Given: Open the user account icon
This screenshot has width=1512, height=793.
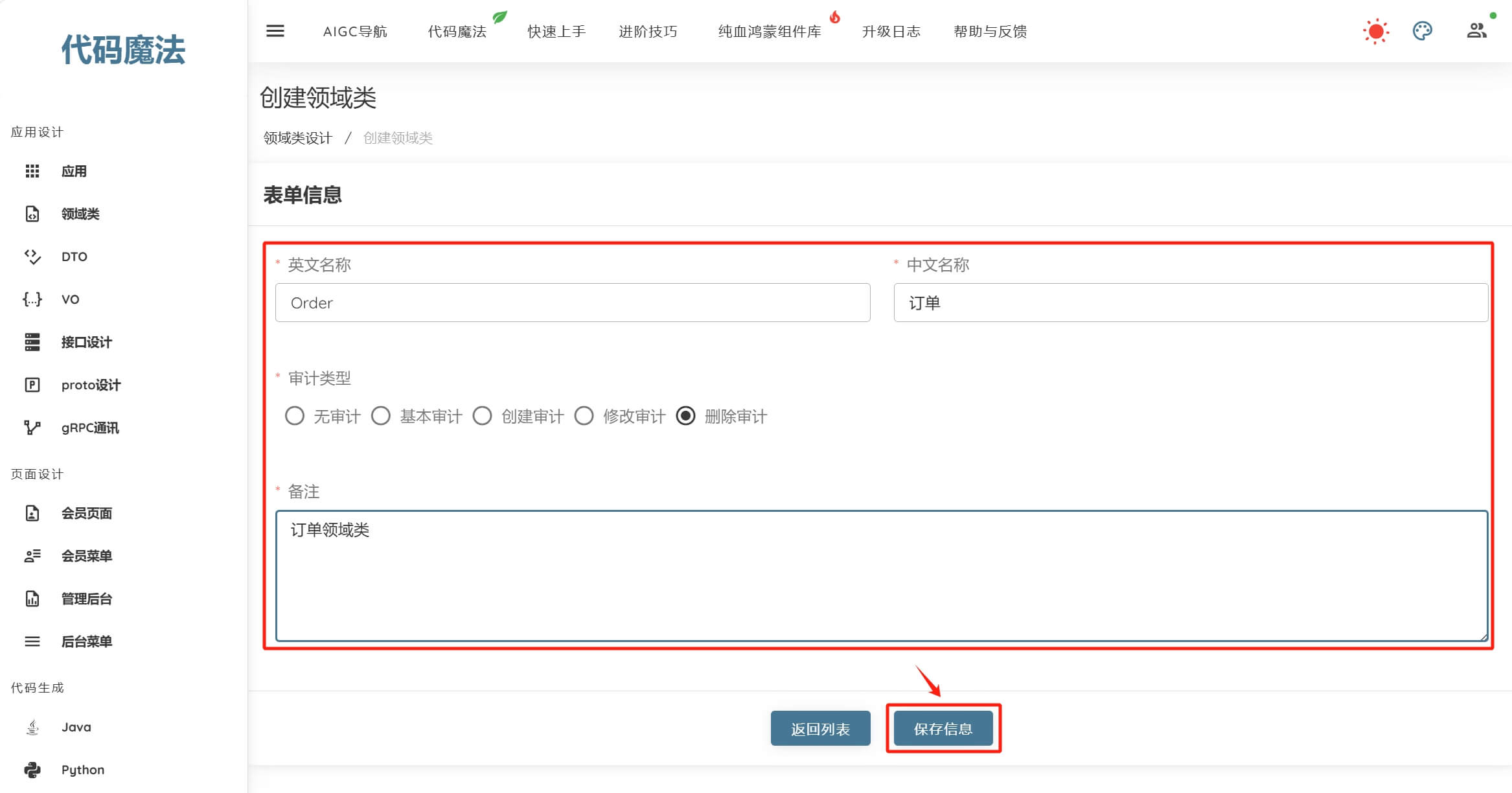Looking at the screenshot, I should (1476, 30).
